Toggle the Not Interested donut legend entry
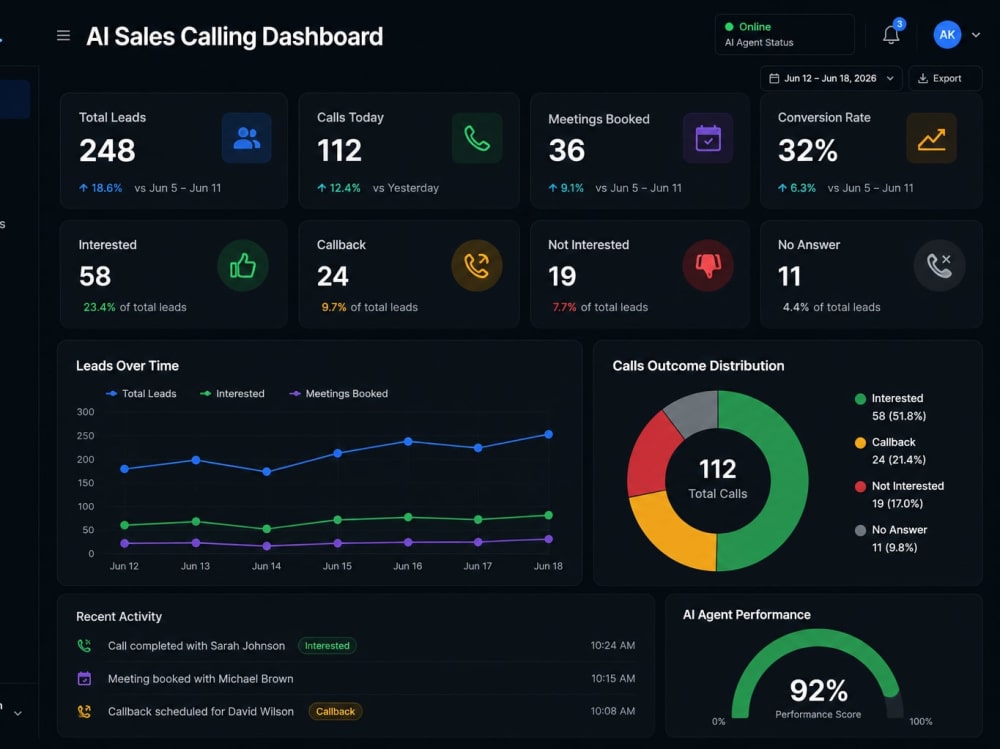This screenshot has width=1000, height=749. coord(899,494)
